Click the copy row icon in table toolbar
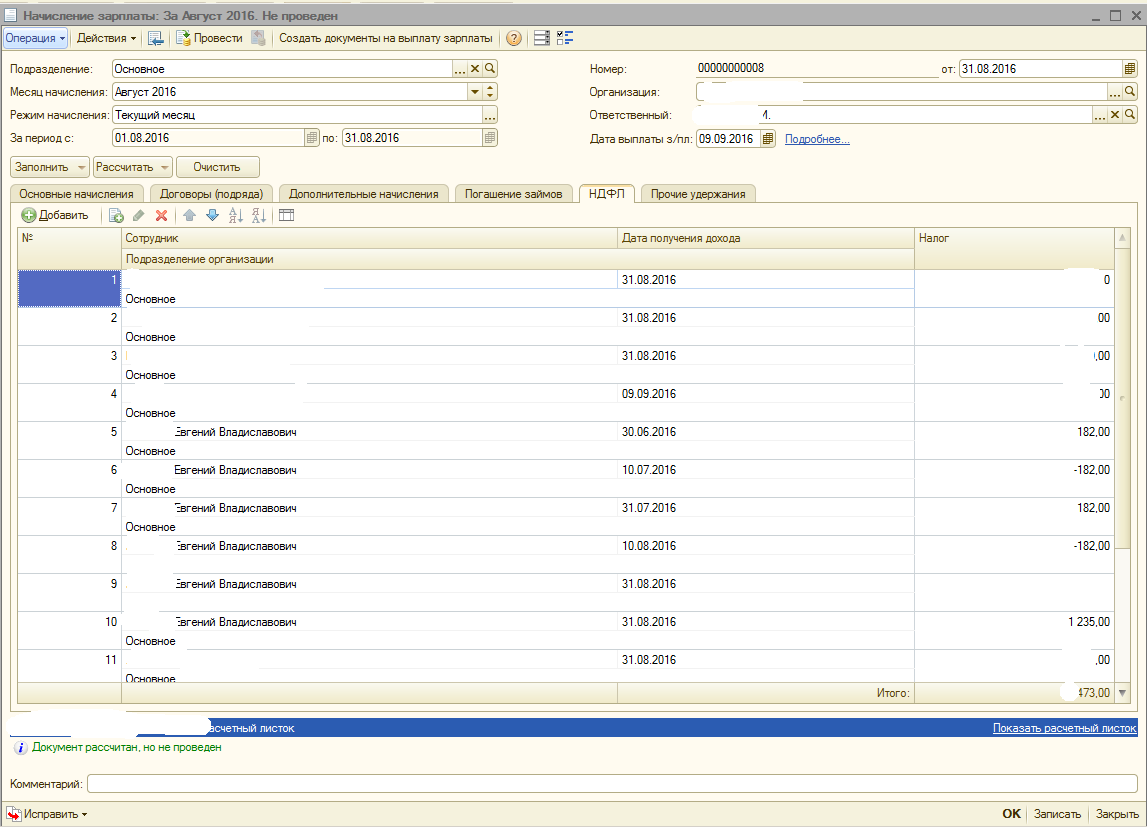 (x=116, y=215)
